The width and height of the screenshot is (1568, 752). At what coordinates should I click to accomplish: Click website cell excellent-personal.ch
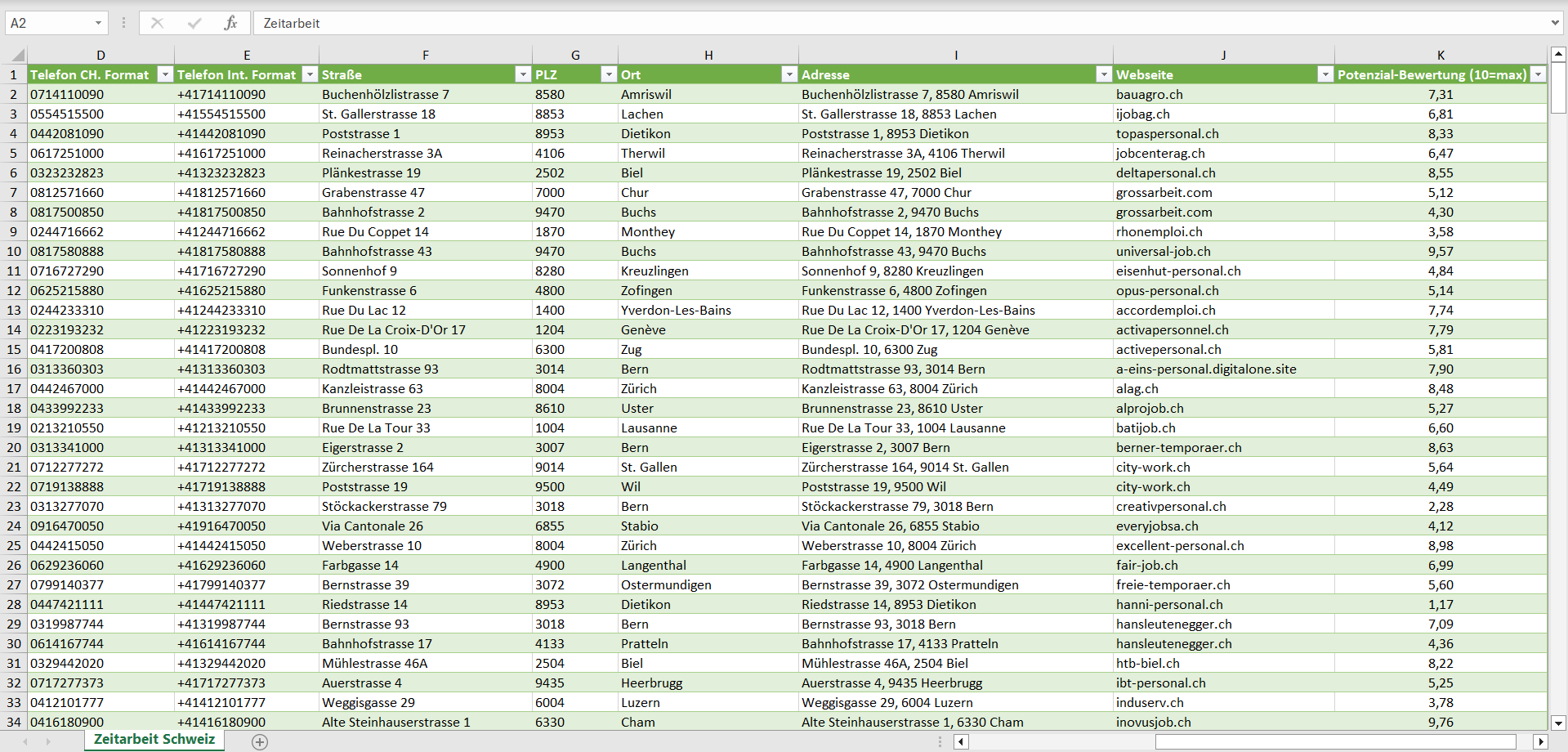[1223, 545]
